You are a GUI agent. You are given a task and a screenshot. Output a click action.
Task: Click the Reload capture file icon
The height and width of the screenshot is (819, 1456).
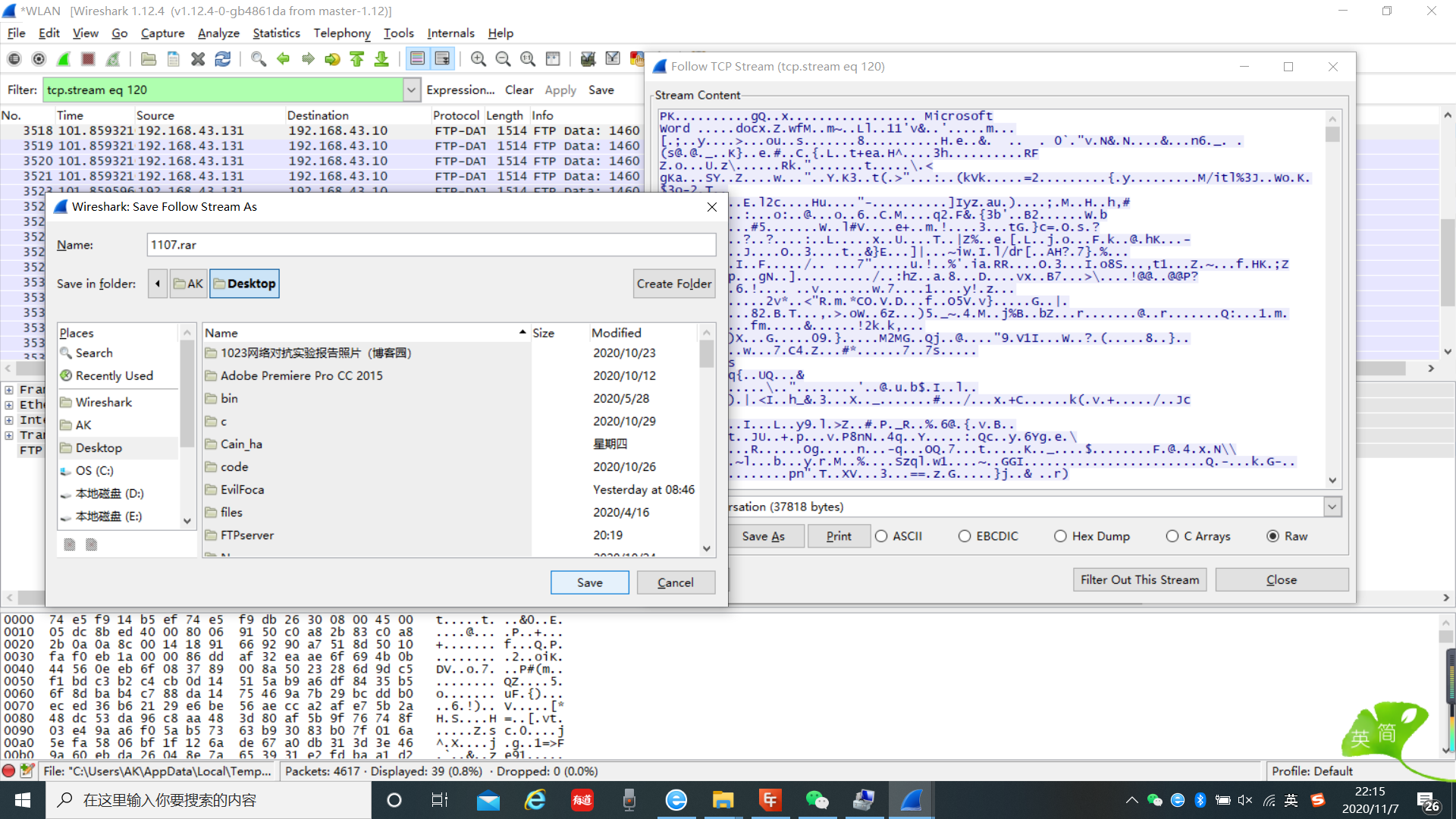click(222, 59)
